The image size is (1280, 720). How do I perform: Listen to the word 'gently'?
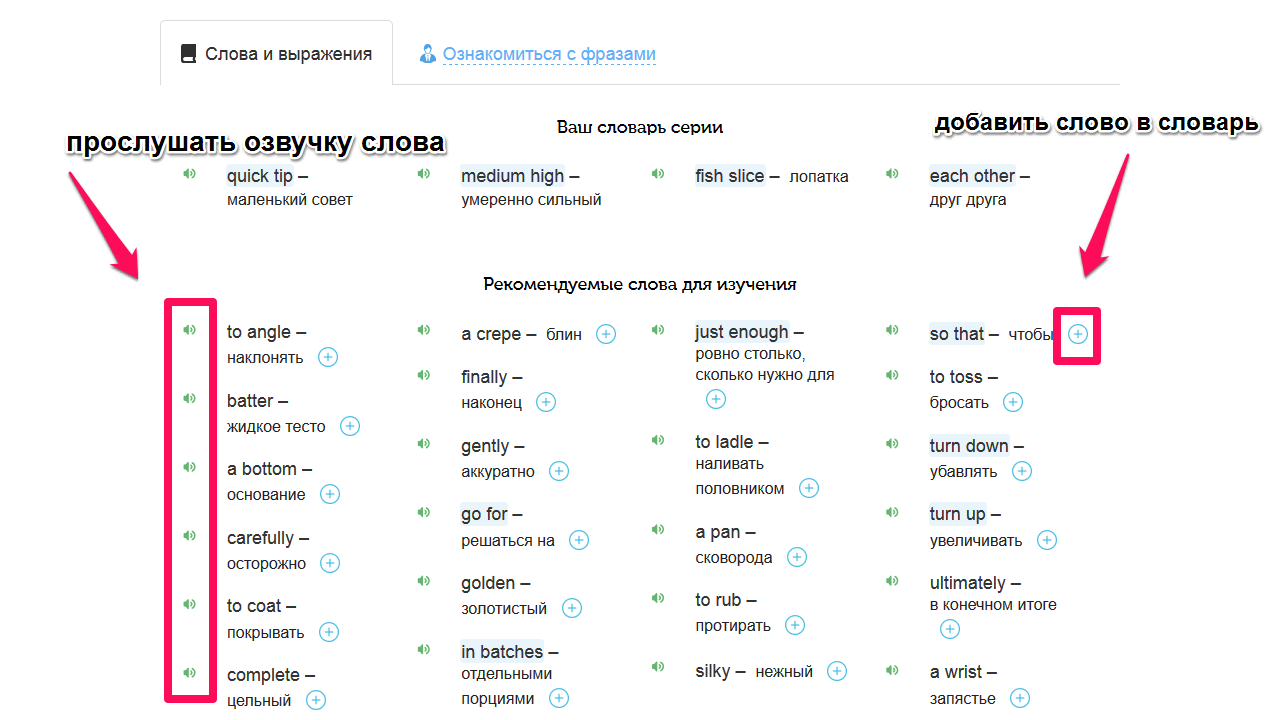pos(424,444)
